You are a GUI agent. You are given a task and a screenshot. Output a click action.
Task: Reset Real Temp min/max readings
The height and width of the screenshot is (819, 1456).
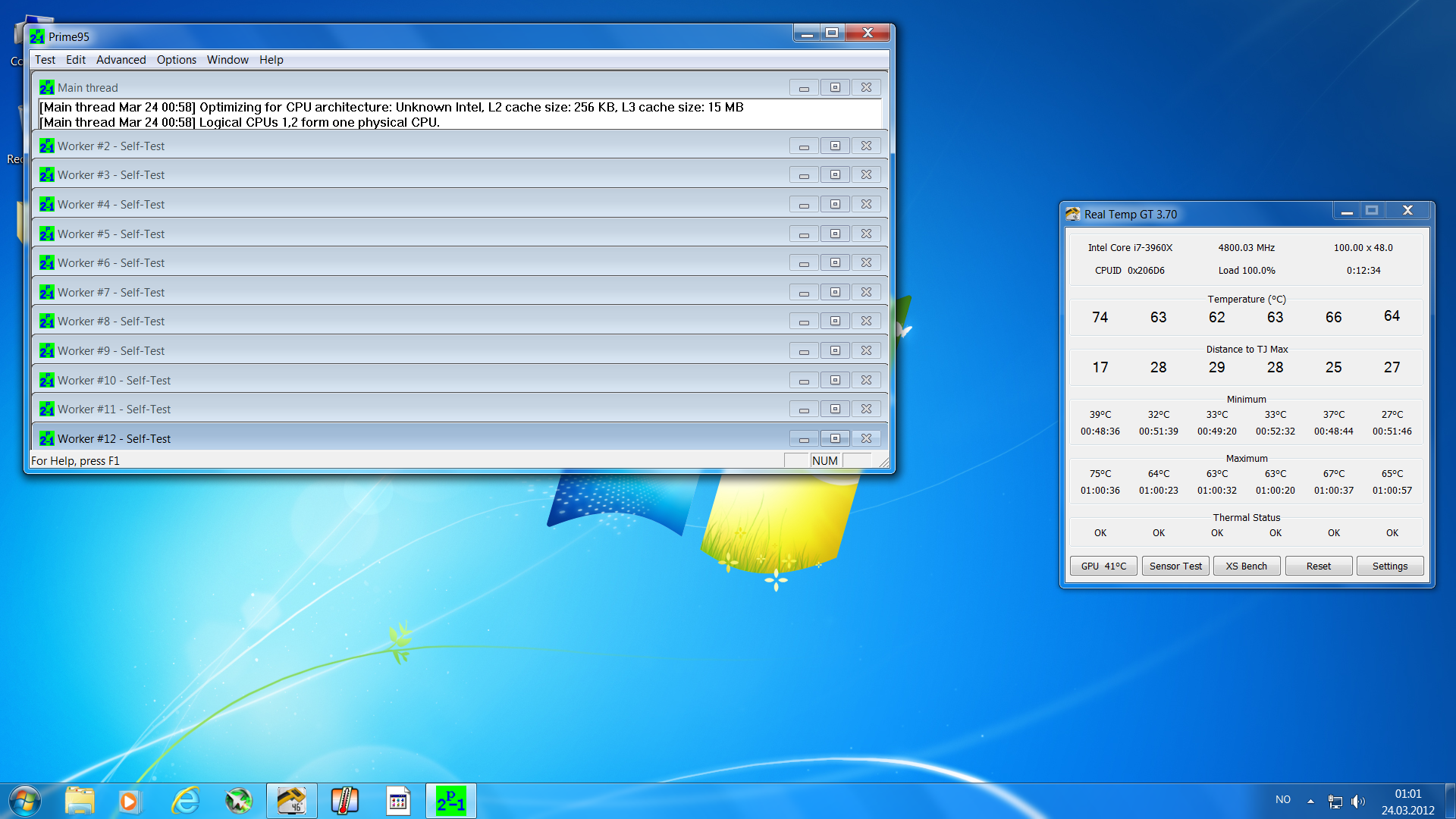pos(1319,566)
